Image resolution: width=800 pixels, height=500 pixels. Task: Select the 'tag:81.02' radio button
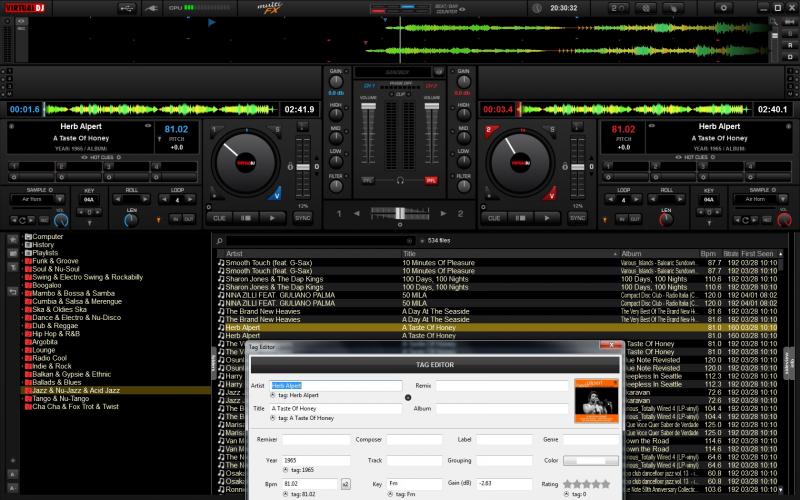tap(285, 494)
